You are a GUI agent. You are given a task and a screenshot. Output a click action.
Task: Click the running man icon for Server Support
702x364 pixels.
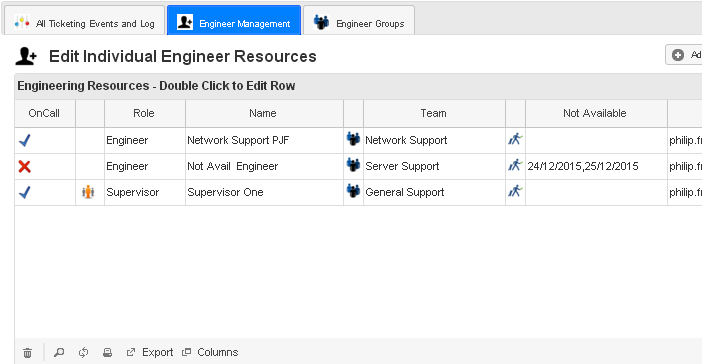[x=515, y=165]
